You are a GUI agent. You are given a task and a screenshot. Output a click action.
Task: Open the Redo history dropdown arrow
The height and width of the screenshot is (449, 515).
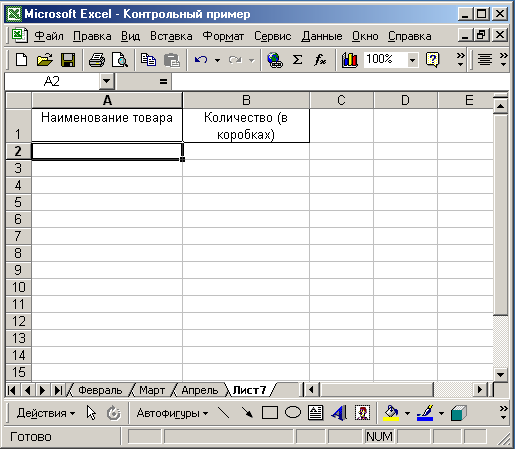click(252, 60)
